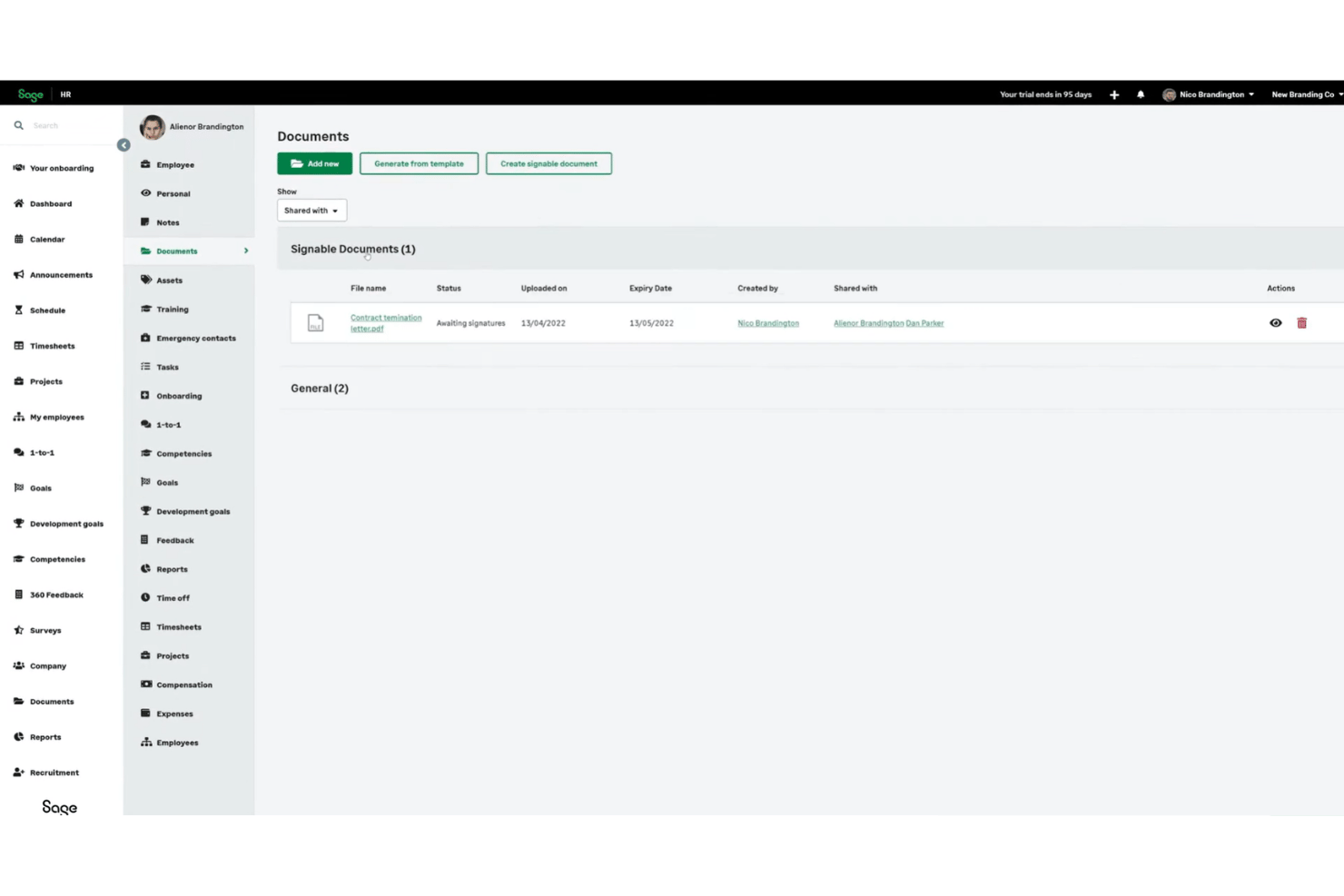
Task: Click the Notes icon in profile menu
Action: 145,222
